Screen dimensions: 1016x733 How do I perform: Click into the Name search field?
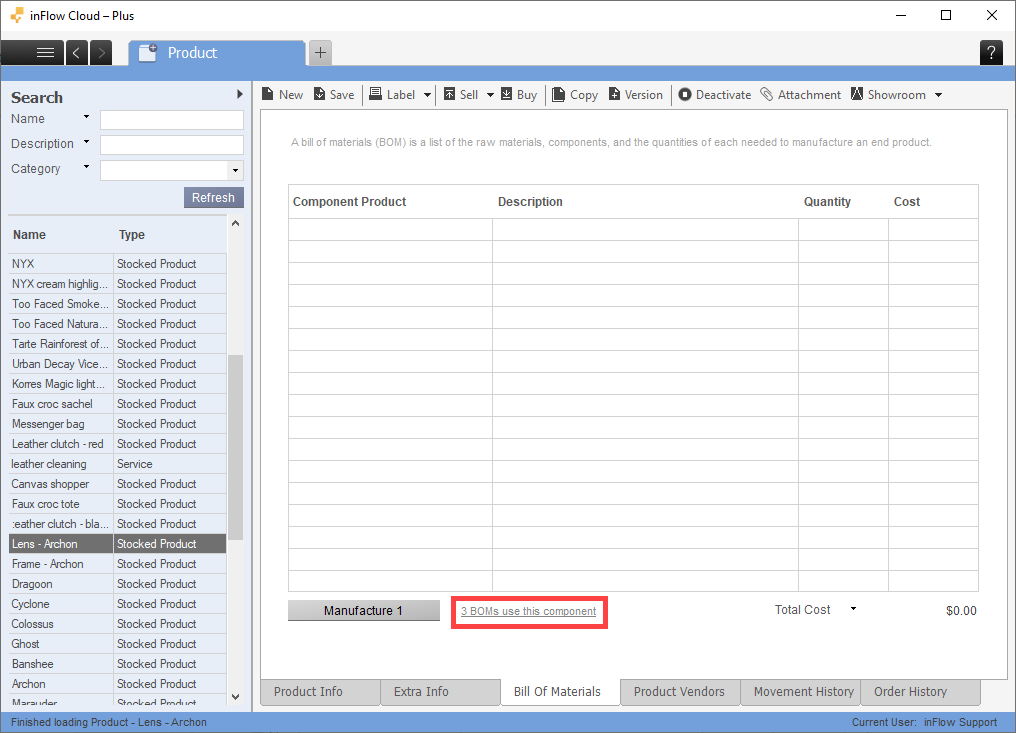[171, 120]
